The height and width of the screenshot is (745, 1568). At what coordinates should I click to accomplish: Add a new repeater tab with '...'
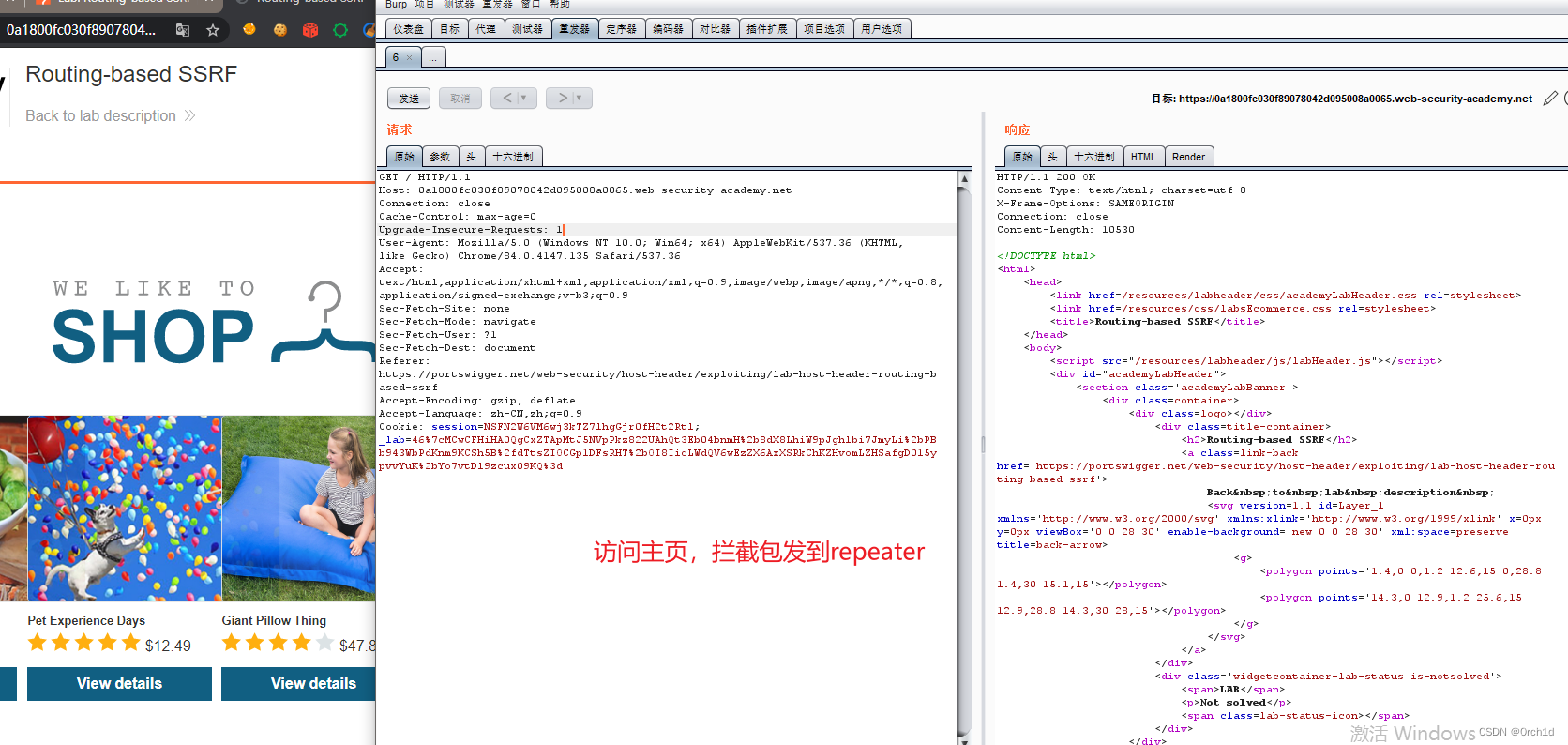[x=433, y=58]
